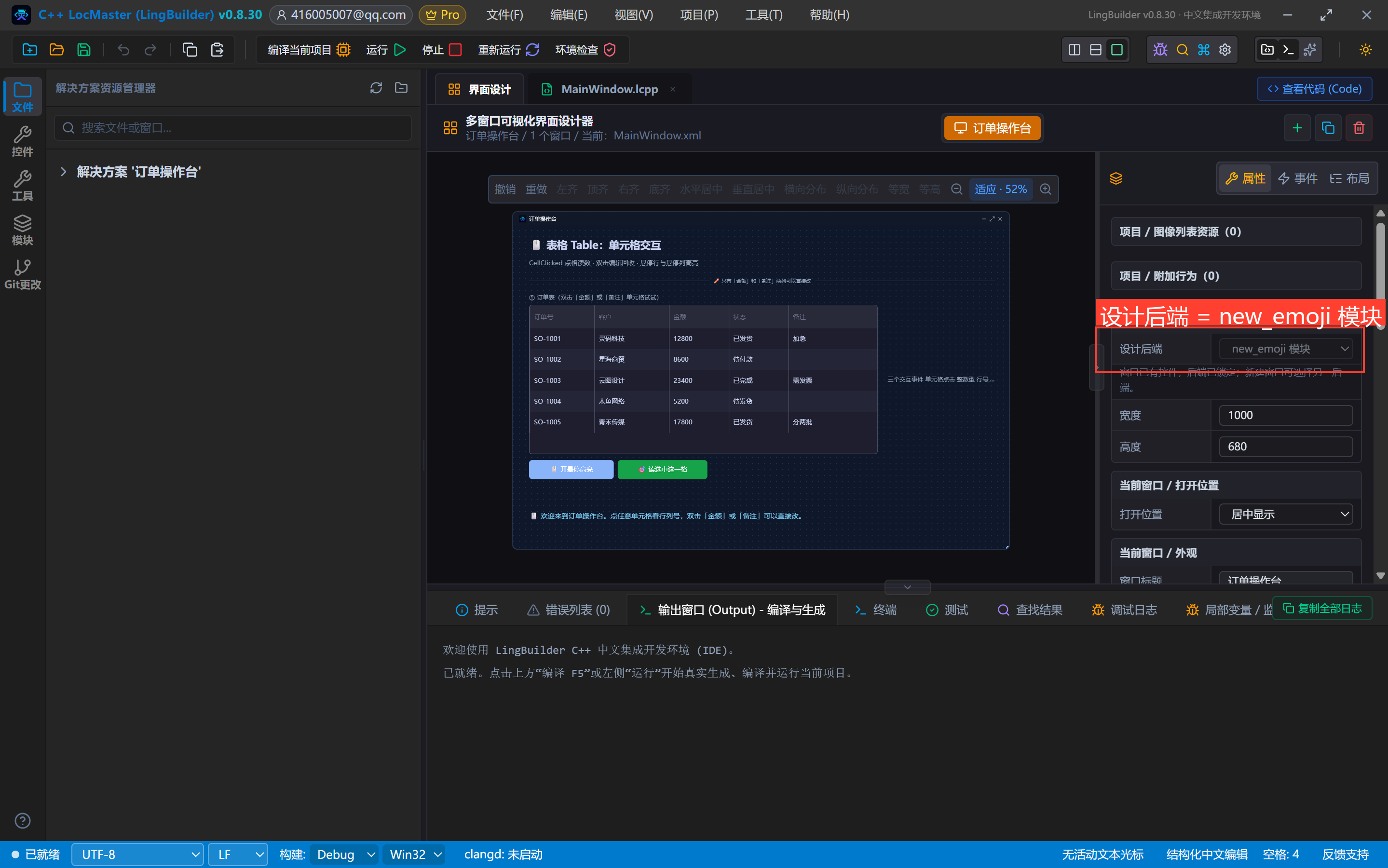Click the redo arrow icon in main toolbar
1388x868 pixels.
point(150,50)
